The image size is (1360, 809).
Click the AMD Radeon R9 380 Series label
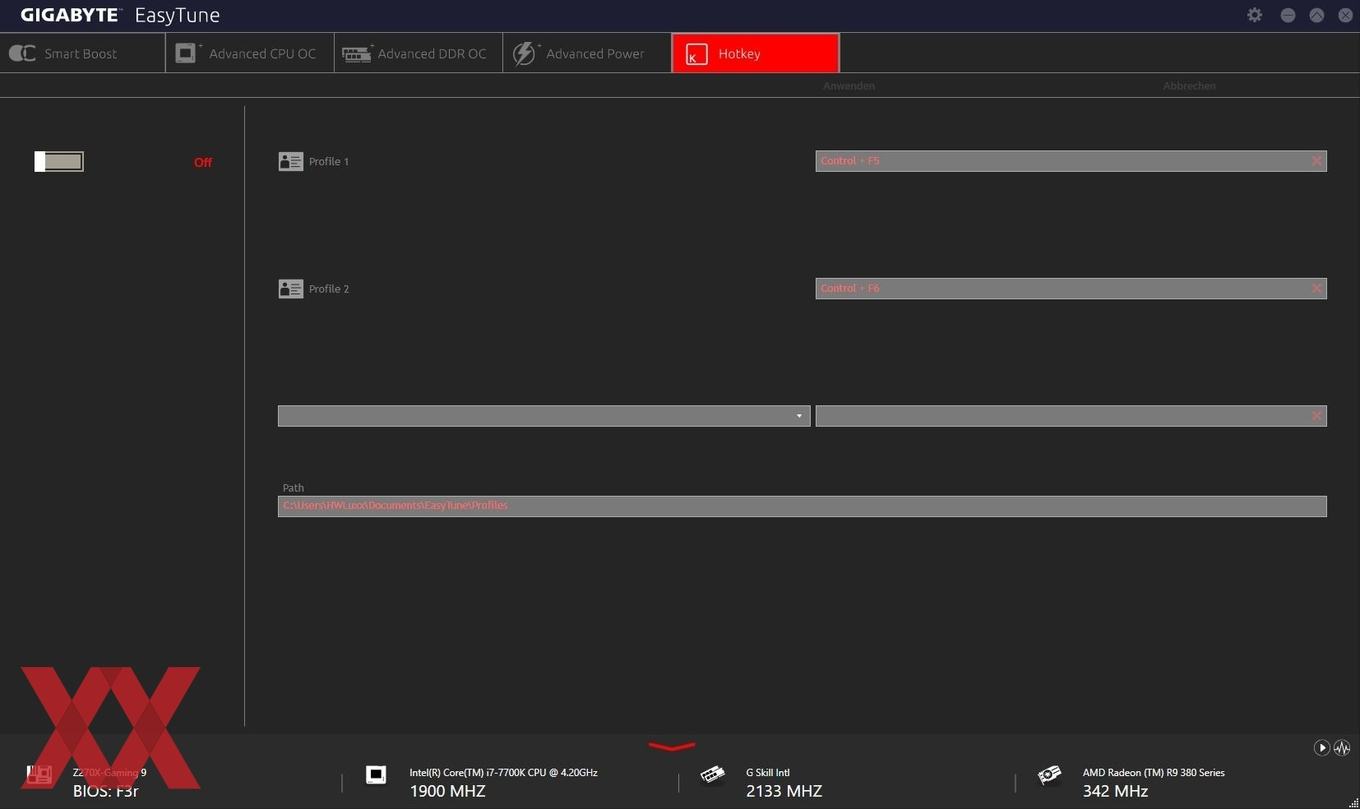click(x=1153, y=772)
